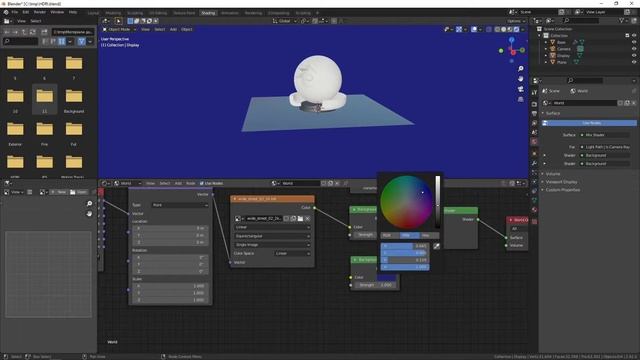Select the Camera item in outliner
Screen dimensions: 640x360
[564, 49]
